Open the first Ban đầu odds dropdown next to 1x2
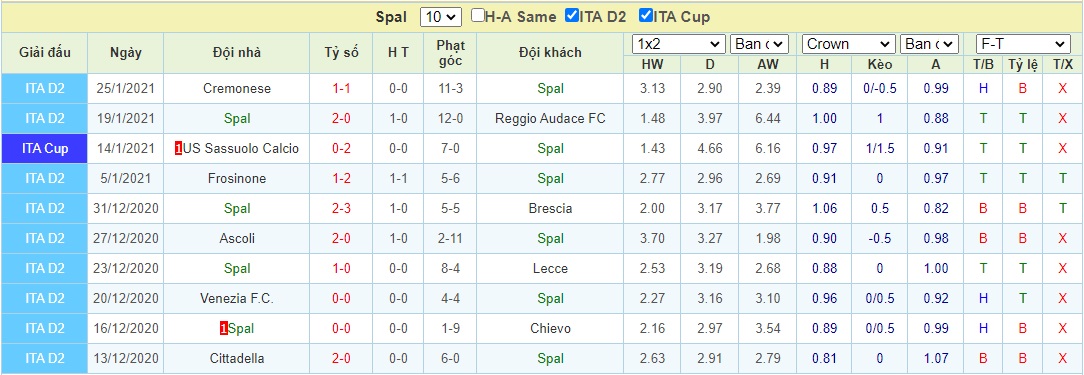 coord(759,44)
